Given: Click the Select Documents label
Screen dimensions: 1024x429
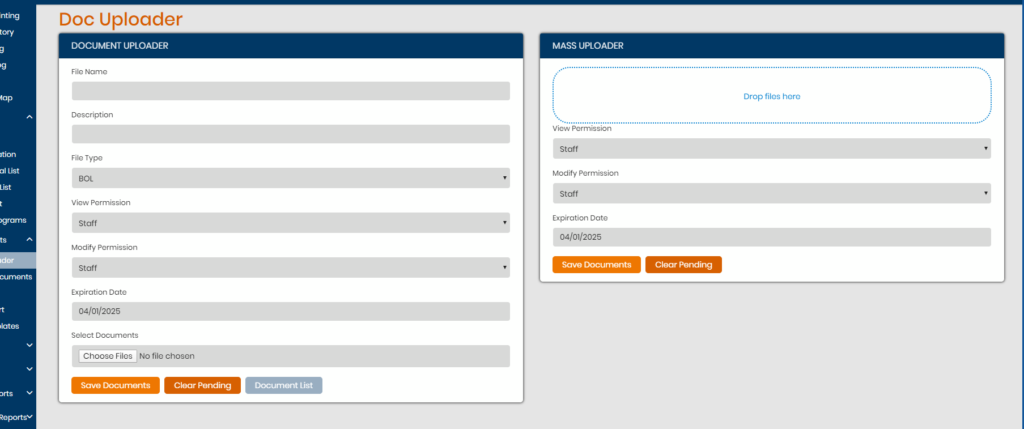Looking at the screenshot, I should tap(104, 335).
